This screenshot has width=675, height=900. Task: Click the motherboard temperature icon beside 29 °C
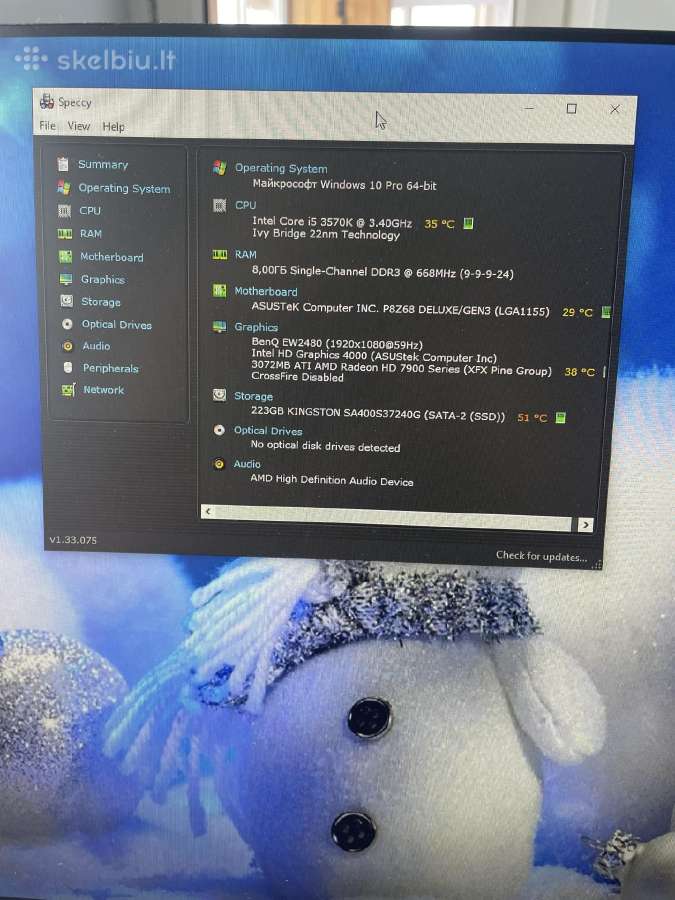[x=606, y=312]
